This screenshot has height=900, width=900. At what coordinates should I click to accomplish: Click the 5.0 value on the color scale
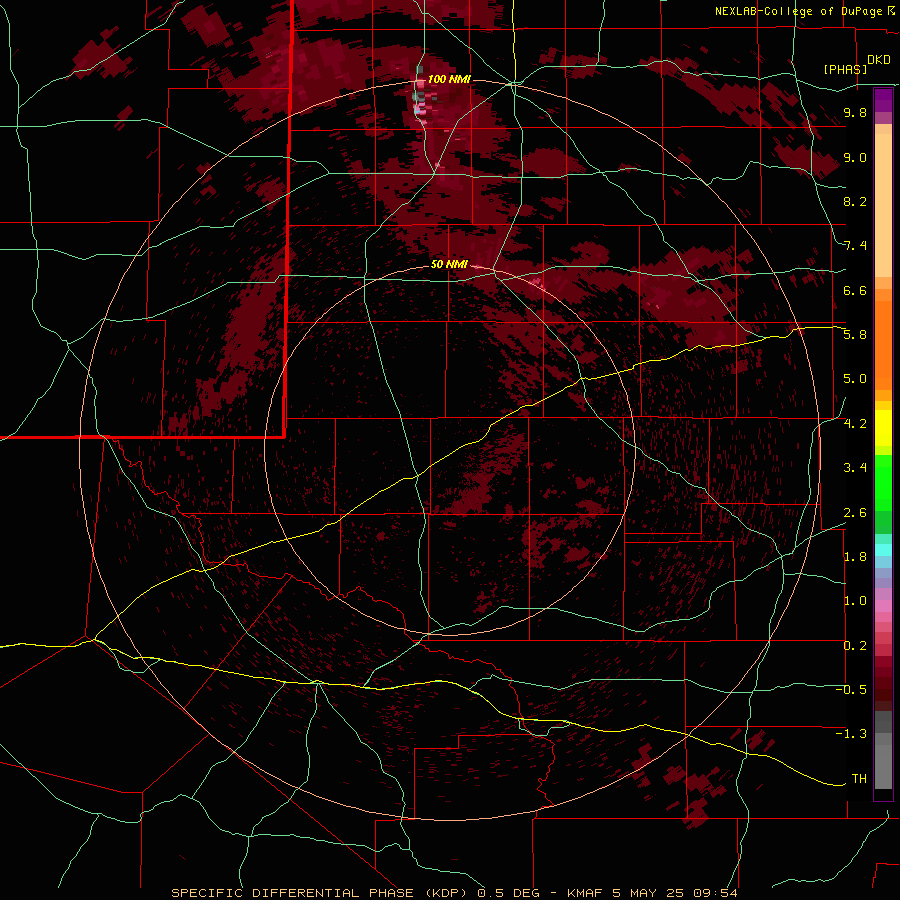(855, 379)
